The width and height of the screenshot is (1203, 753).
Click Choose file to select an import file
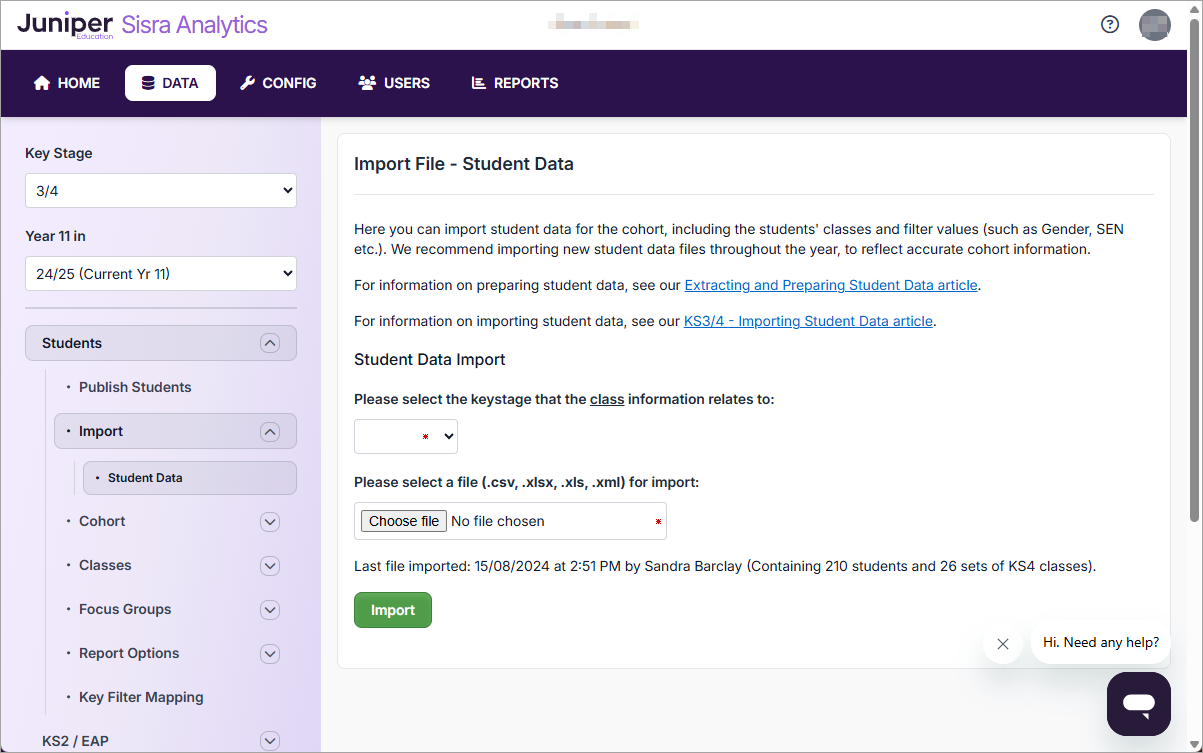[403, 521]
